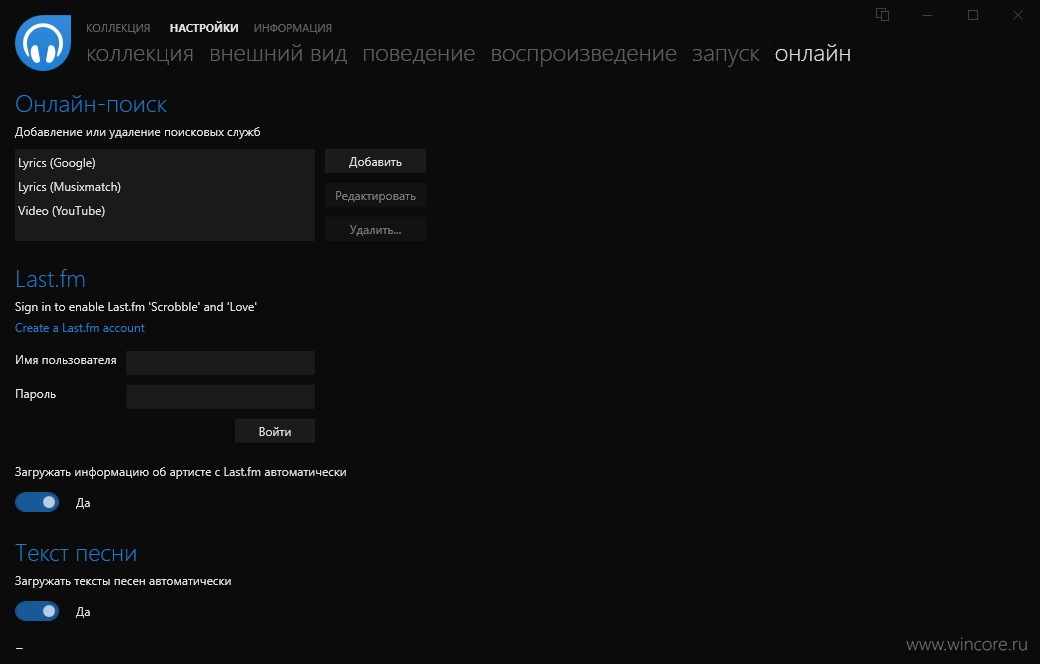Focus the Имя пользователя input field
The width and height of the screenshot is (1040, 664).
(220, 362)
